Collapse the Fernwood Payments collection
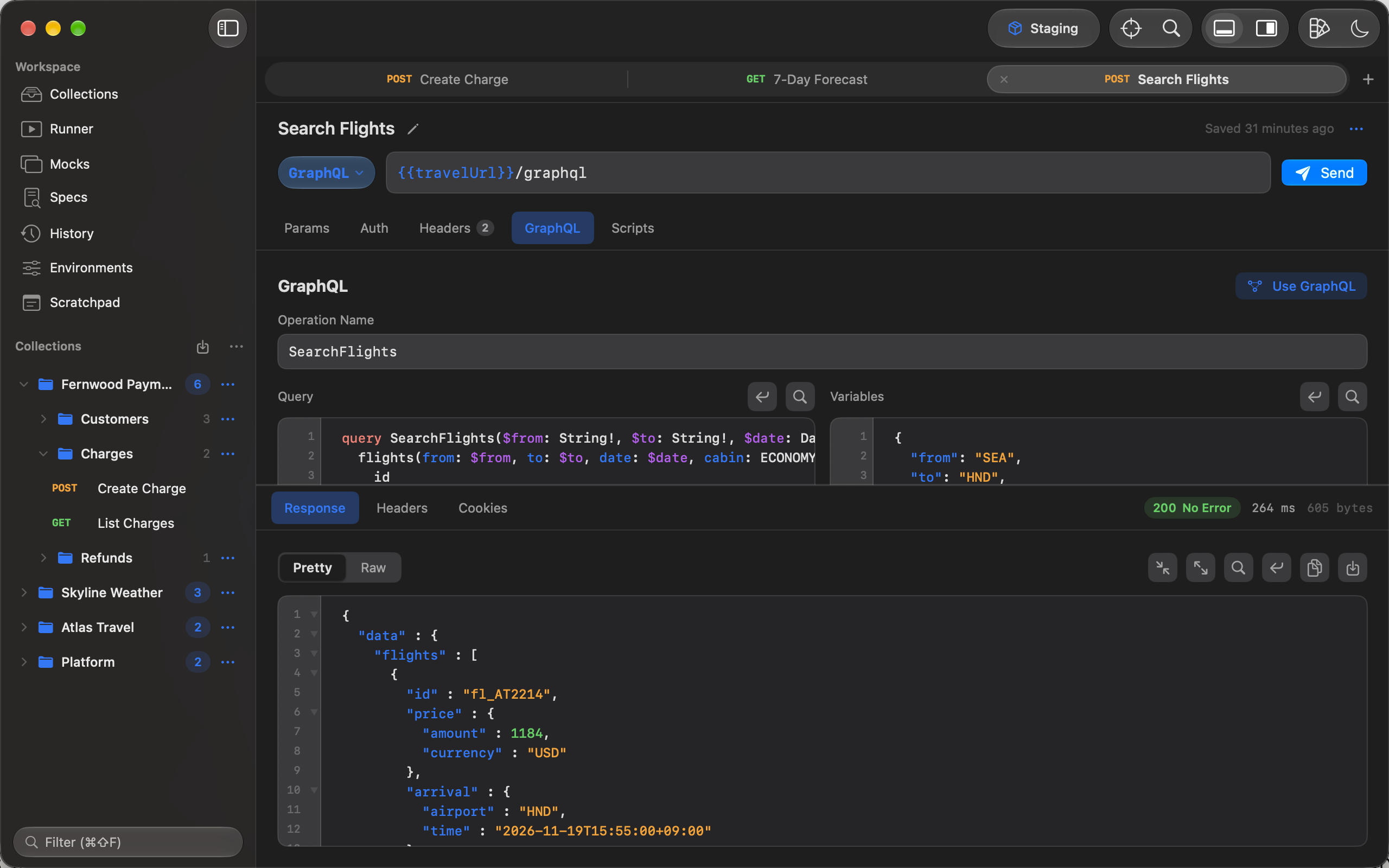The height and width of the screenshot is (868, 1389). 23,384
